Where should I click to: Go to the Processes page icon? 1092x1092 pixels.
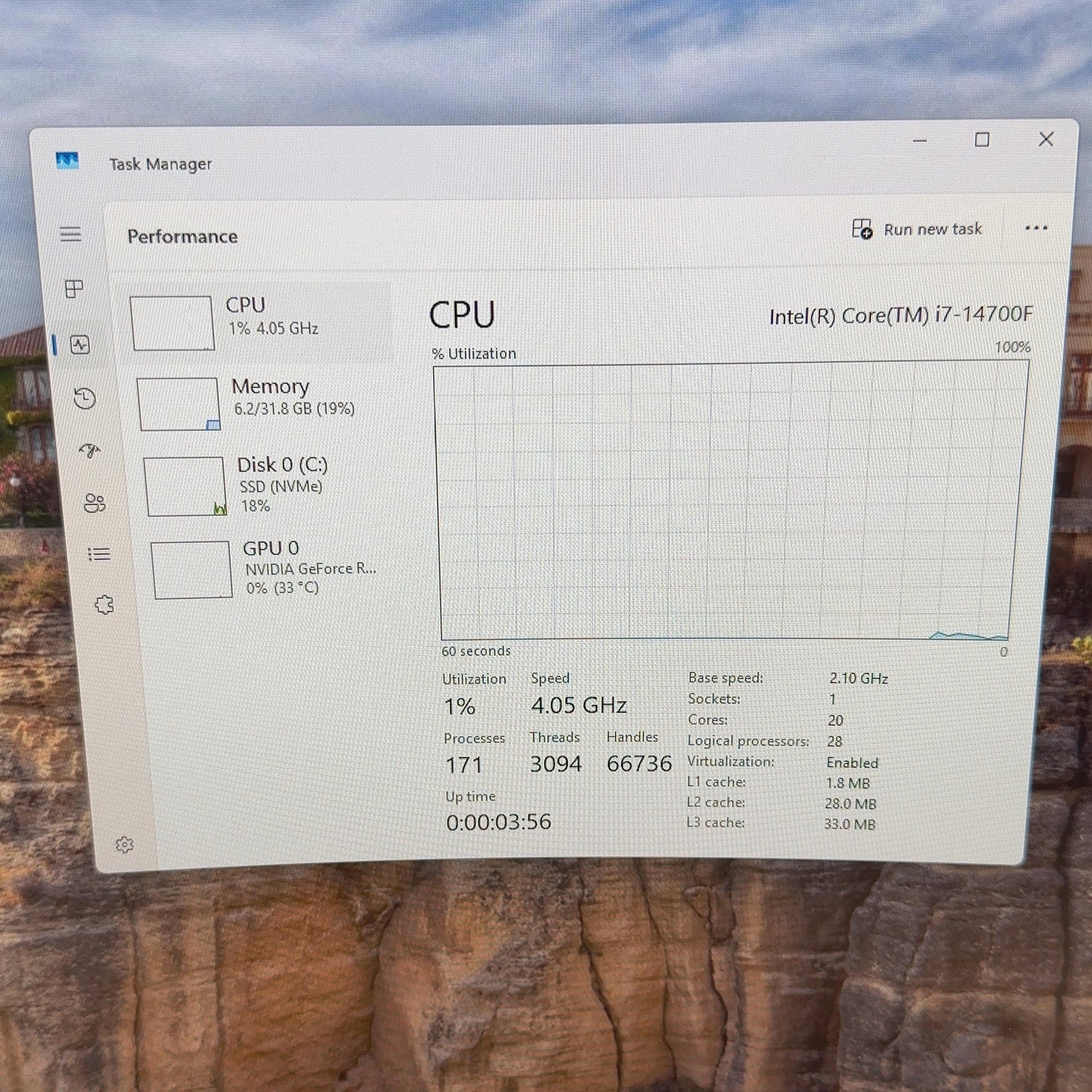coord(74,289)
